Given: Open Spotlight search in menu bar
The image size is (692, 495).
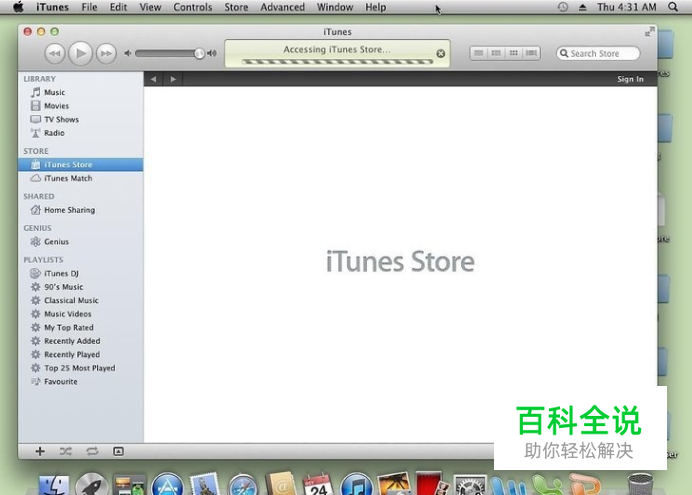Looking at the screenshot, I should tap(673, 7).
